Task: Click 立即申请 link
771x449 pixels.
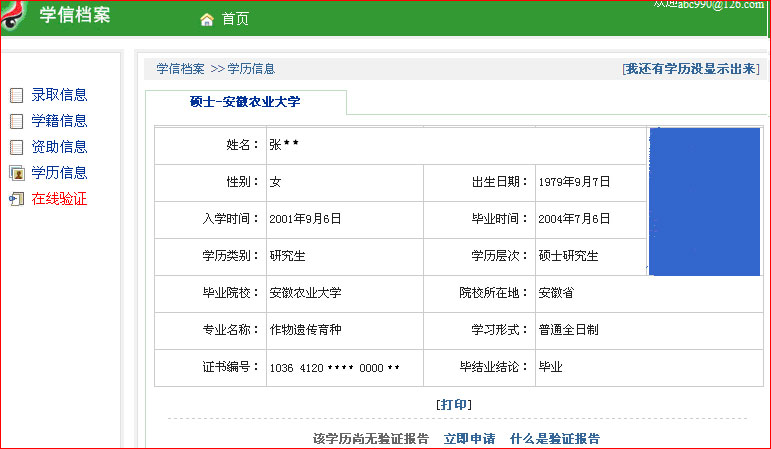Action: [469, 438]
